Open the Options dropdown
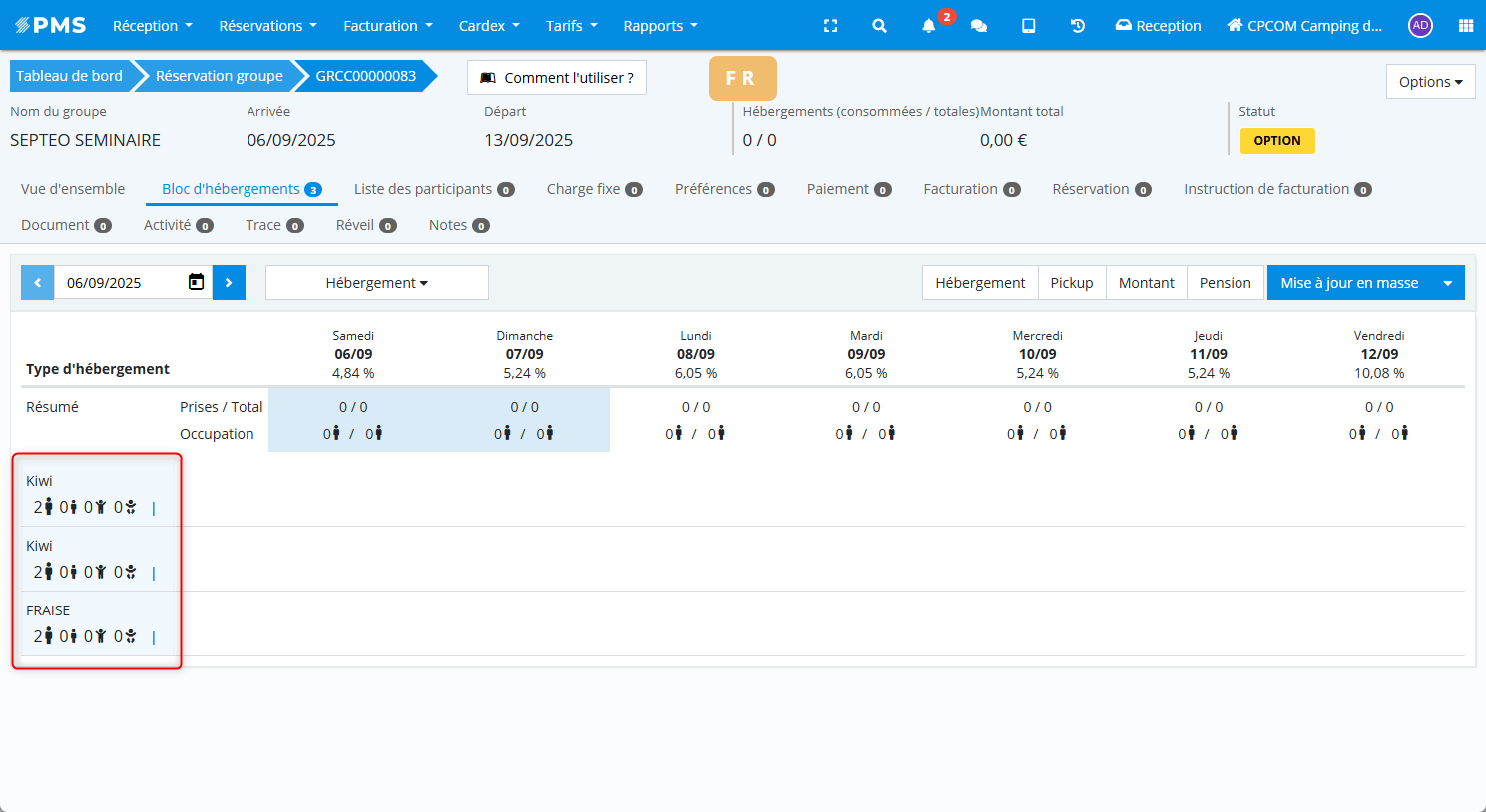The height and width of the screenshot is (812, 1486). (x=1430, y=82)
